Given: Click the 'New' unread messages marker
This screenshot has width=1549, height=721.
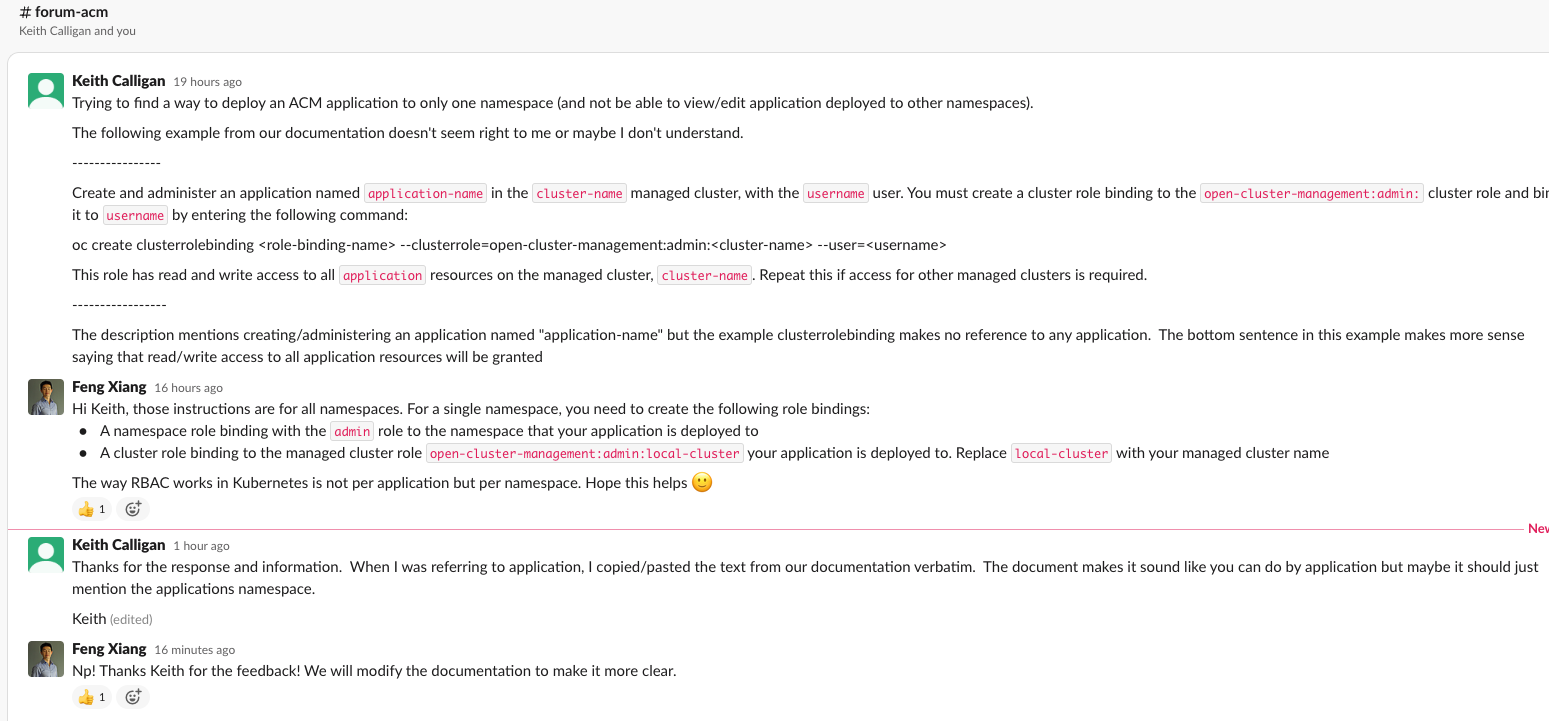Looking at the screenshot, I should 1538,528.
